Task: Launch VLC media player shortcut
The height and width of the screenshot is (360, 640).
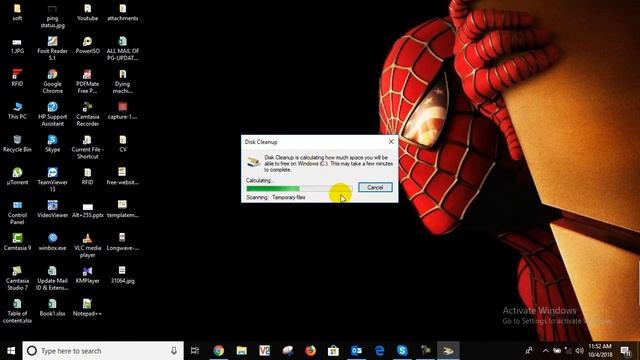Action: (x=87, y=245)
